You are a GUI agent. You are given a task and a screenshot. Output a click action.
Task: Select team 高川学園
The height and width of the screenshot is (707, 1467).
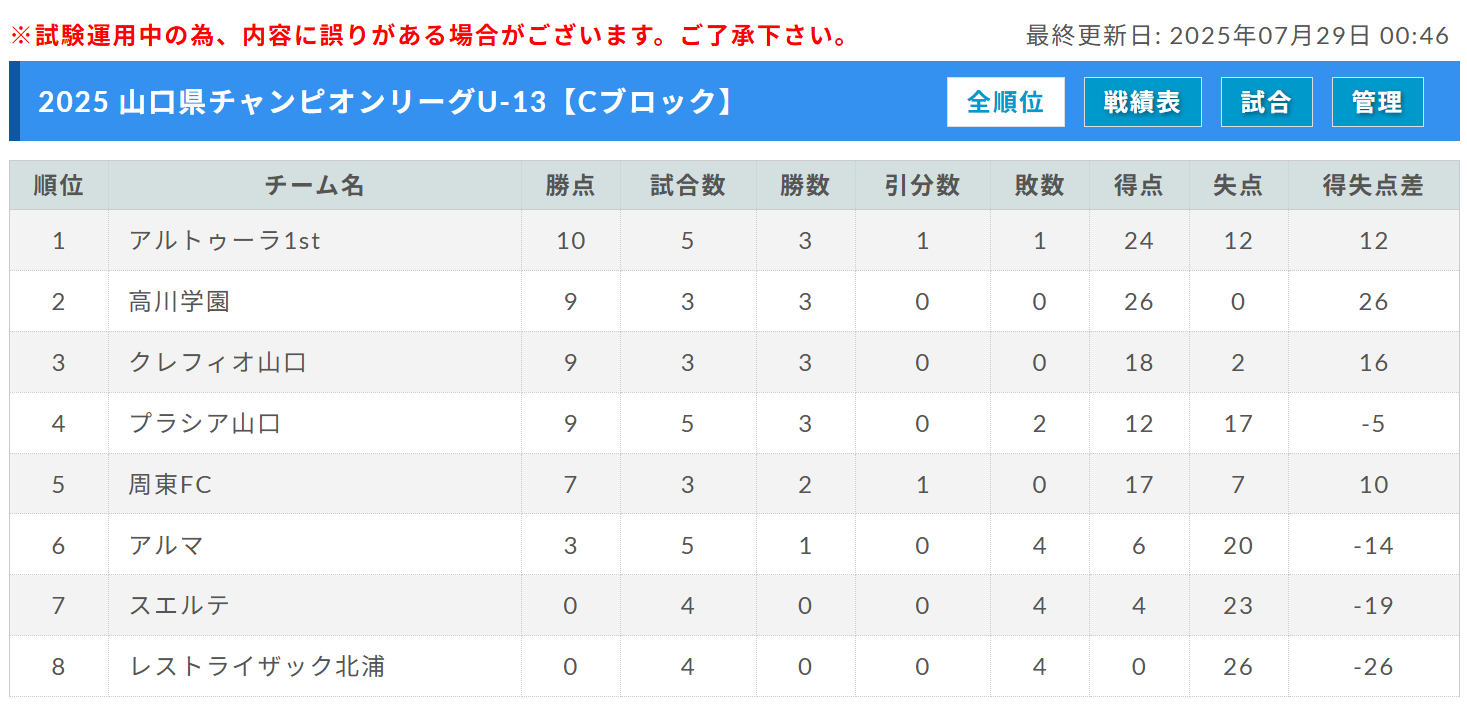click(x=179, y=301)
